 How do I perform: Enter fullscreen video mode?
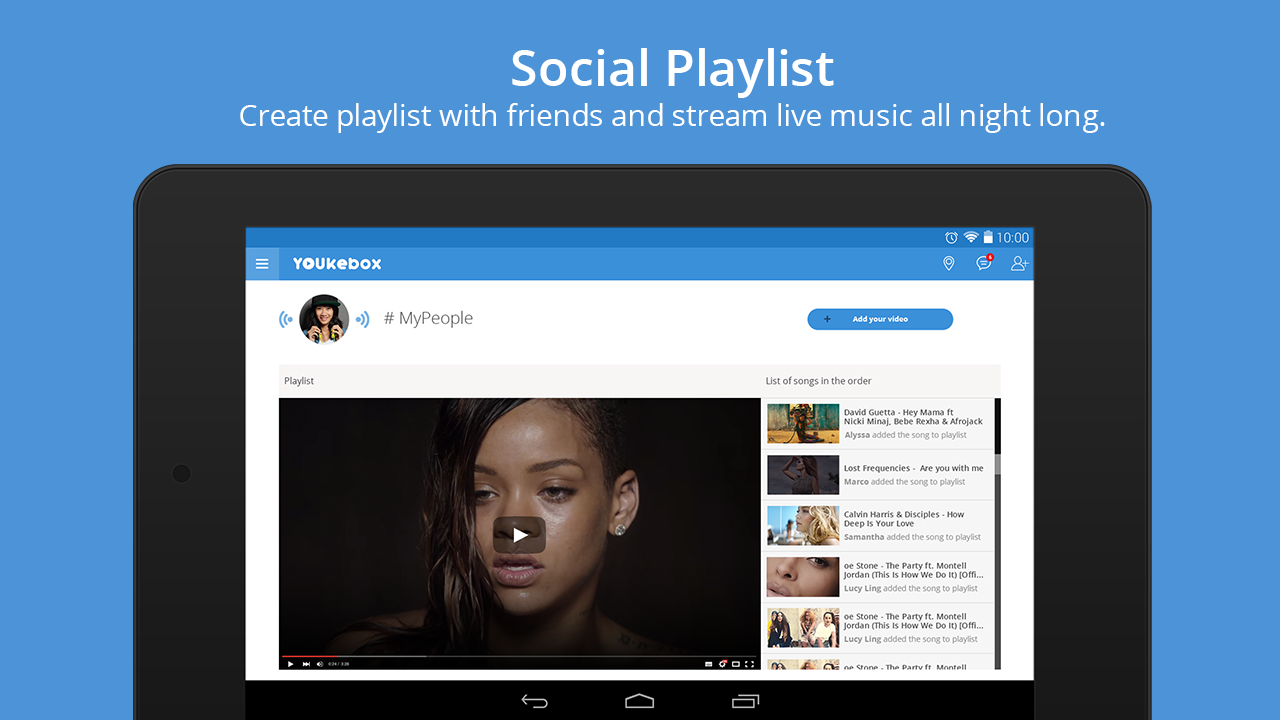coord(749,664)
